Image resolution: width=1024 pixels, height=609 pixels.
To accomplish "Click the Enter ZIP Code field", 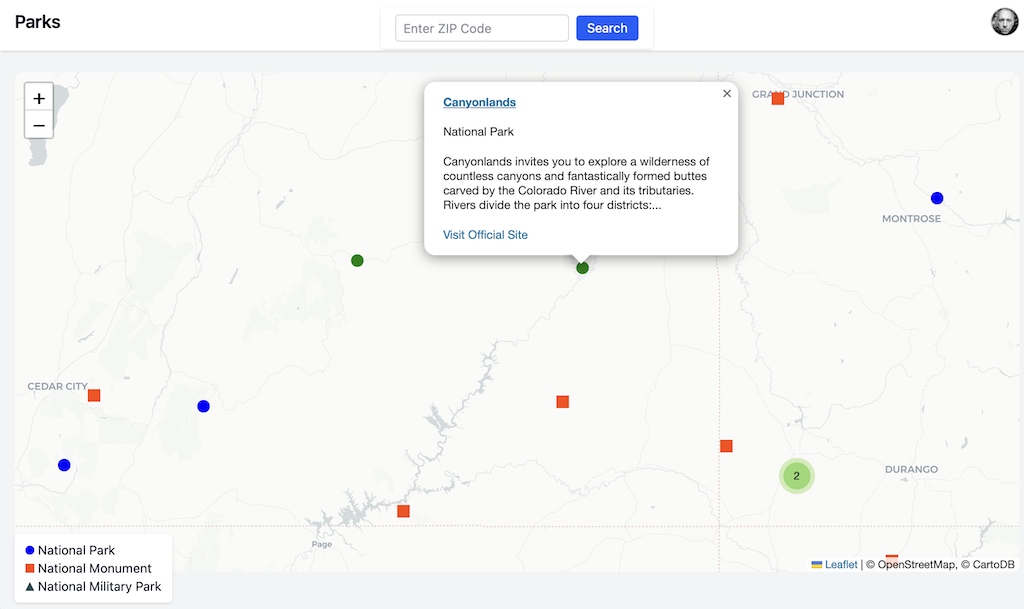I will click(x=482, y=28).
